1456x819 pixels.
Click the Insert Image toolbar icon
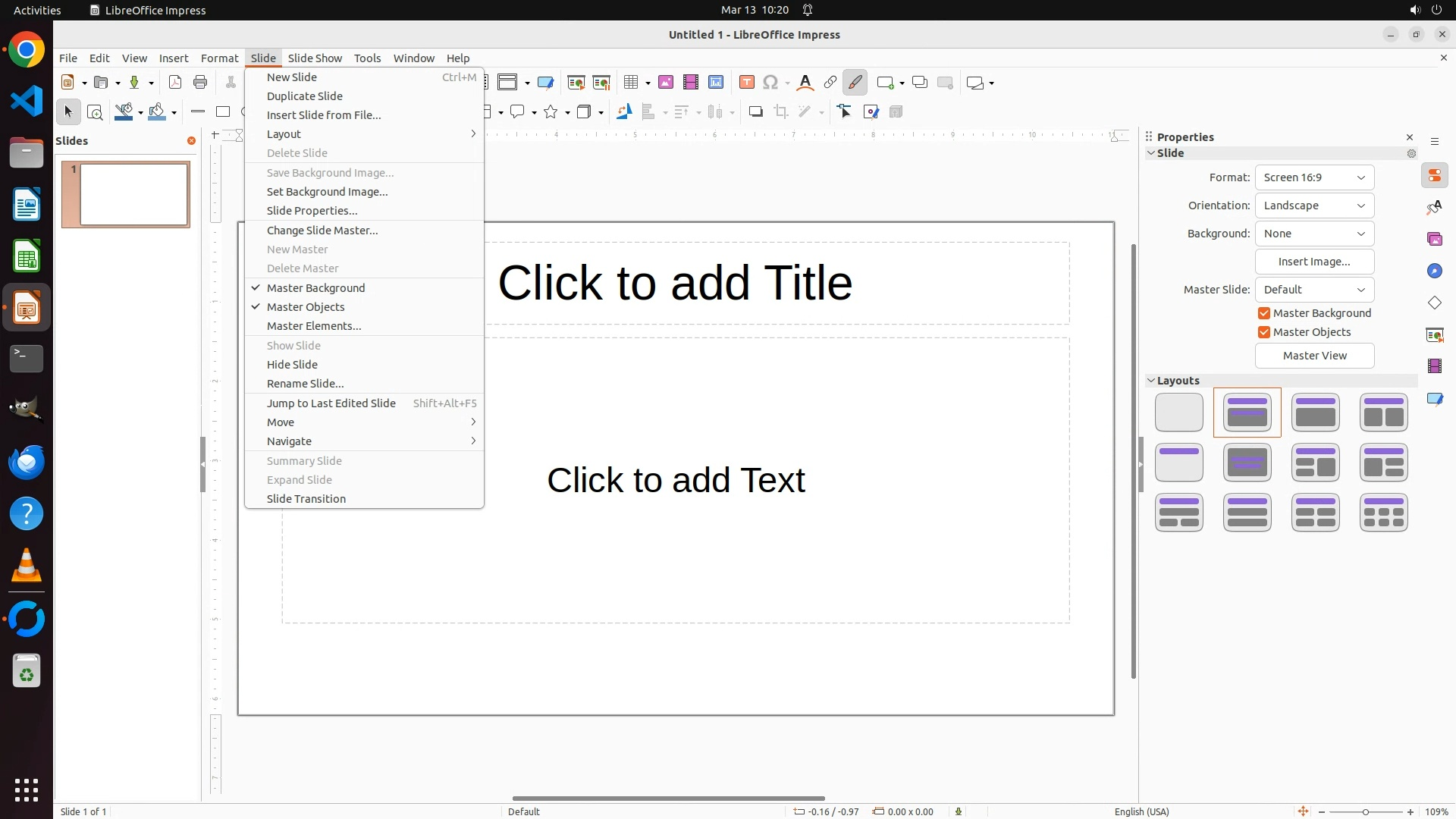click(666, 83)
